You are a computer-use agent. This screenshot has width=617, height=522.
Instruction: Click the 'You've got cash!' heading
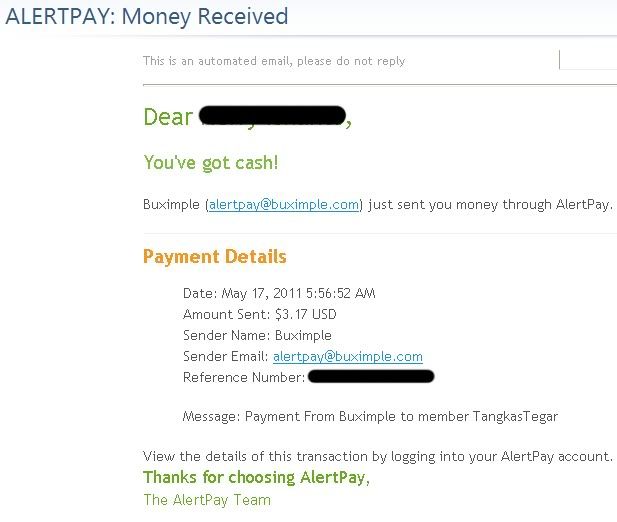[211, 163]
